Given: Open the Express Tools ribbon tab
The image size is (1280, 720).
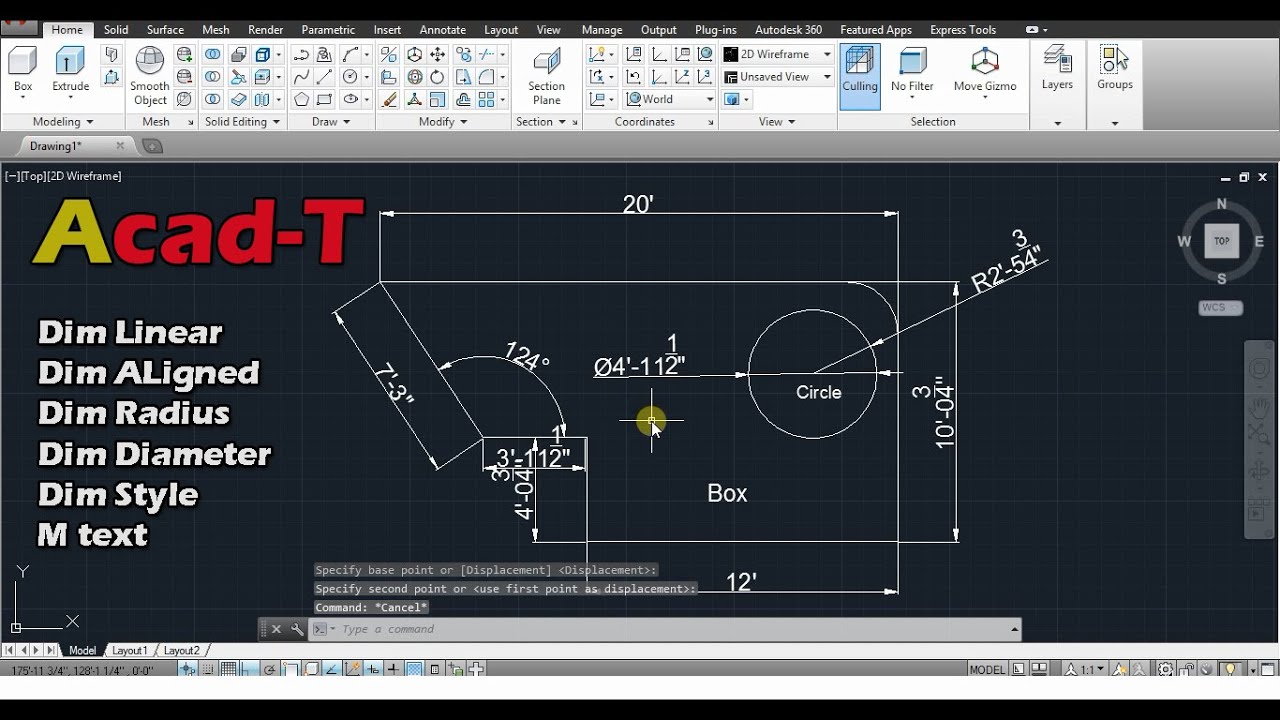Looking at the screenshot, I should pos(963,30).
